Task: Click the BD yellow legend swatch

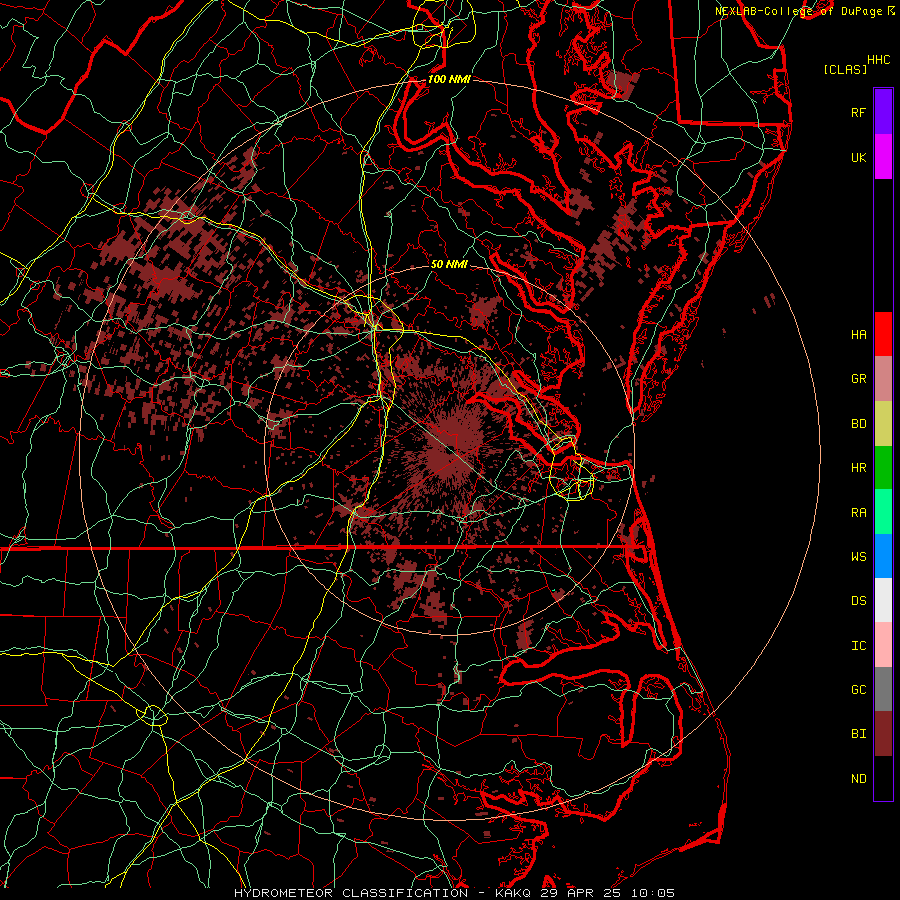Action: [x=883, y=424]
